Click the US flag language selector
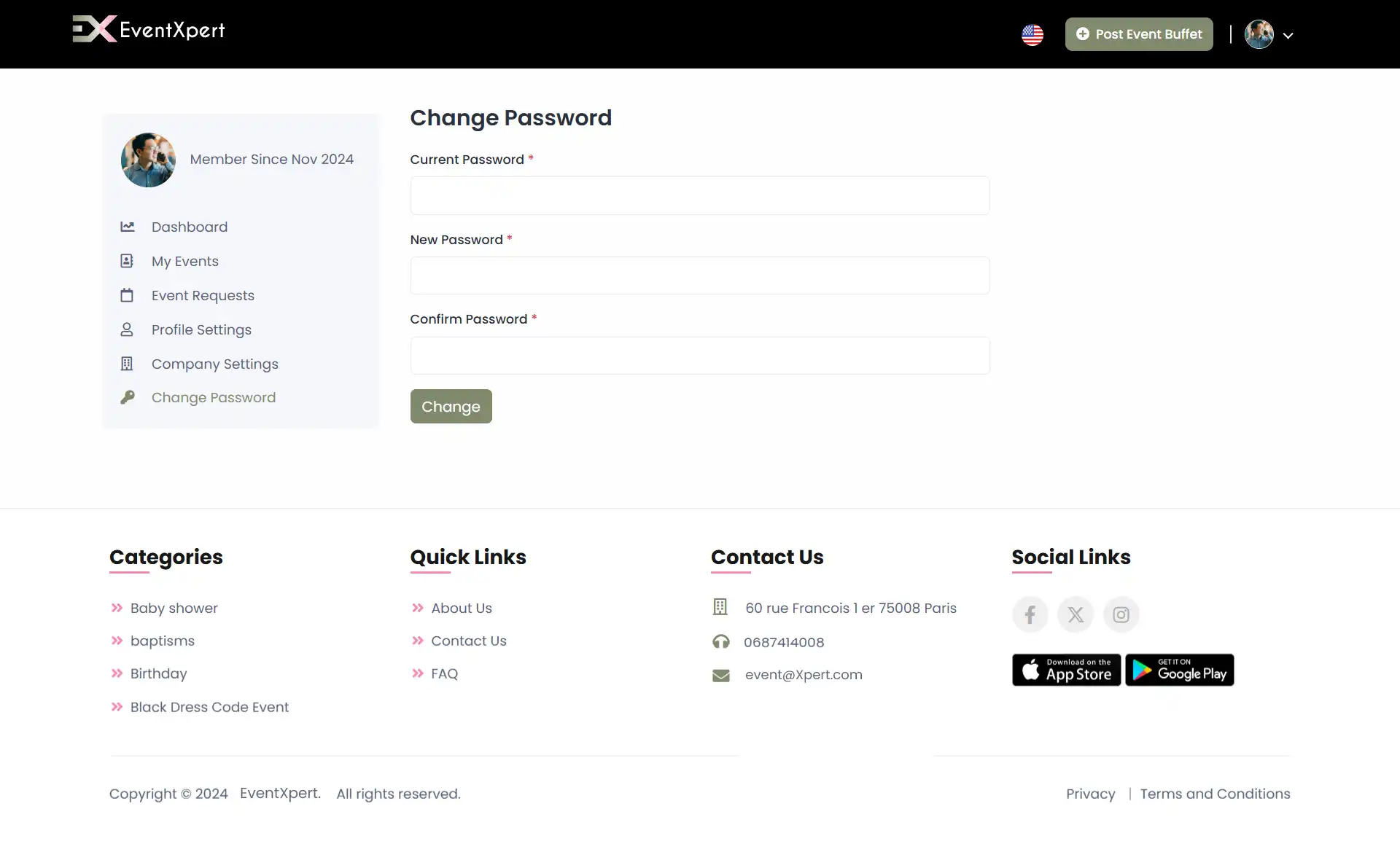This screenshot has width=1400, height=868. (1032, 34)
